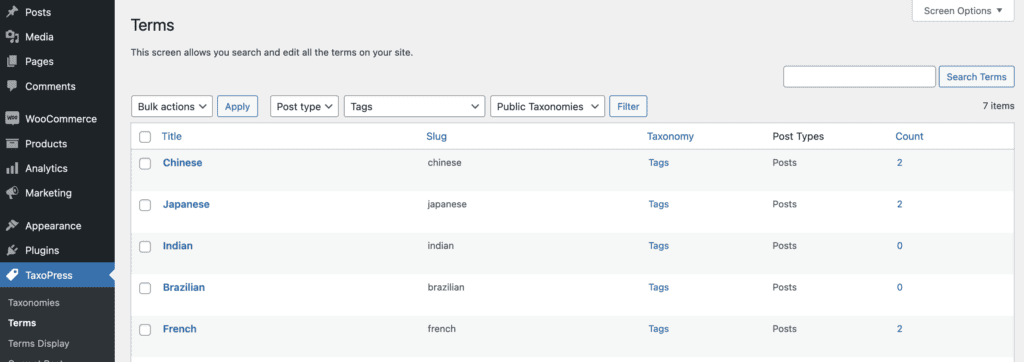The height and width of the screenshot is (362, 1024).
Task: Click the Products box icon in sidebar
Action: pos(12,144)
